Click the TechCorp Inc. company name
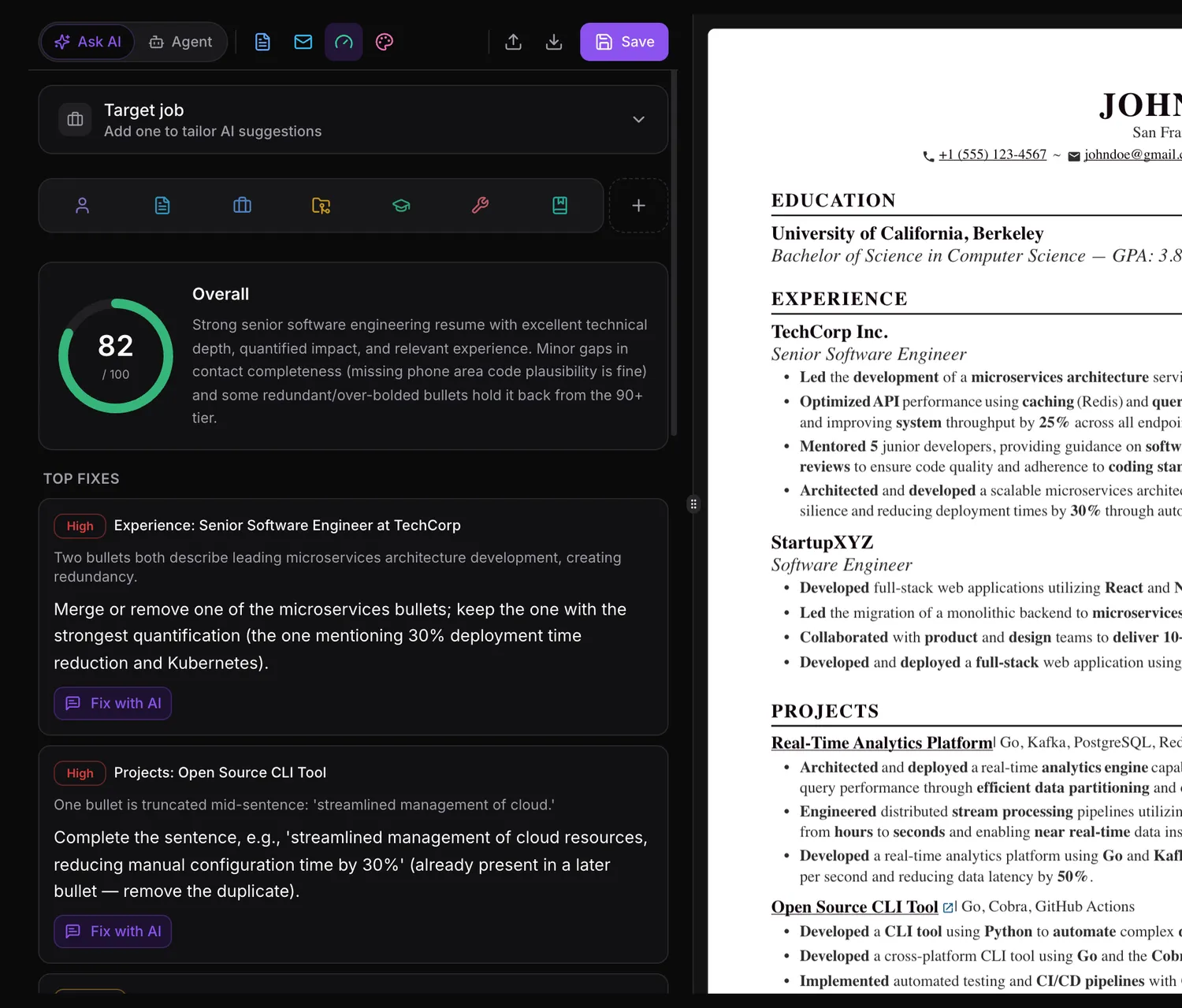Screen dimensions: 1182x1008 pos(830,332)
